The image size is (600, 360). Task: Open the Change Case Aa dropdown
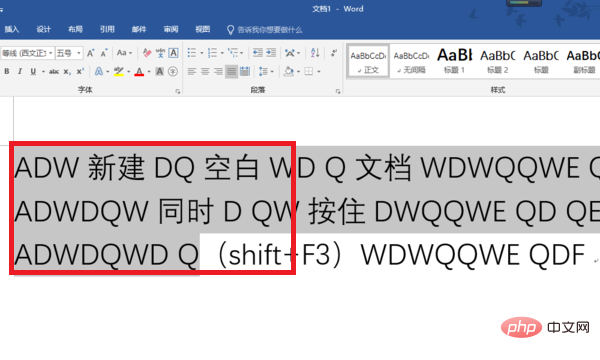[x=124, y=53]
